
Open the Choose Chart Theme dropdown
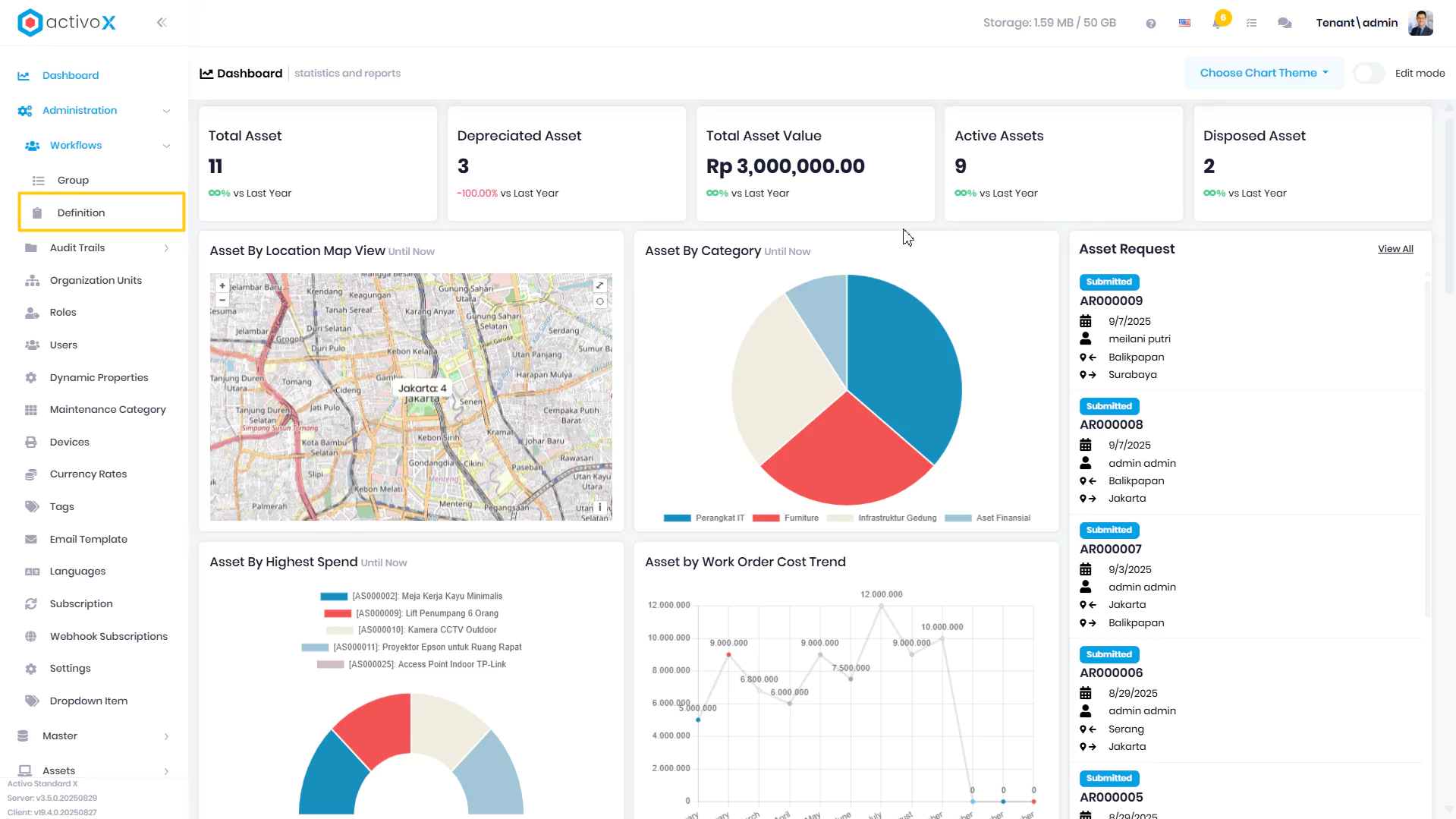tap(1264, 74)
